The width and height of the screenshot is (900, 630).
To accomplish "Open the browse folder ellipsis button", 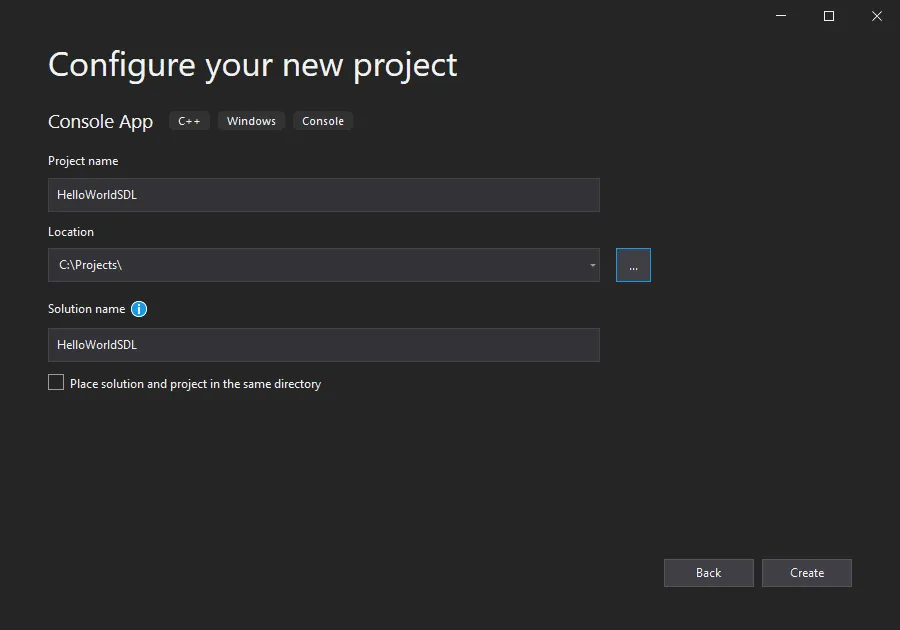I will tap(633, 265).
